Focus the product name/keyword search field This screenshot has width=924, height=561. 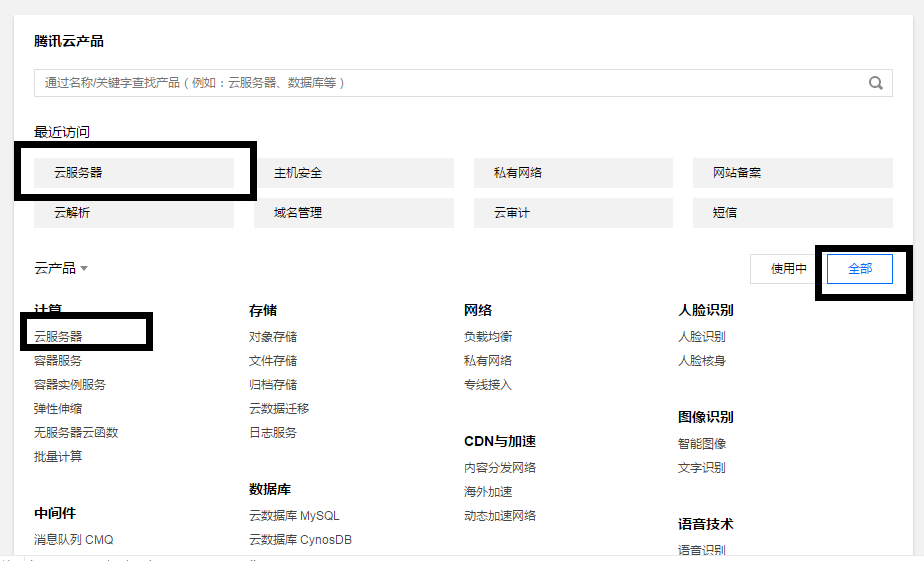(463, 83)
